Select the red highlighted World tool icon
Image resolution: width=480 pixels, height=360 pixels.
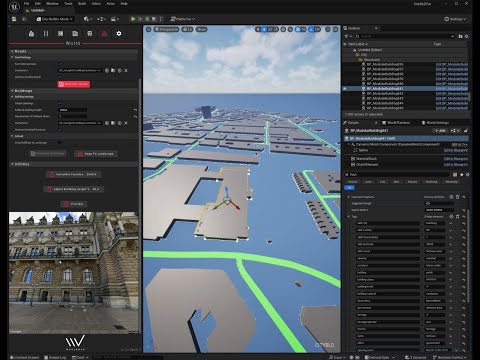coord(104,33)
